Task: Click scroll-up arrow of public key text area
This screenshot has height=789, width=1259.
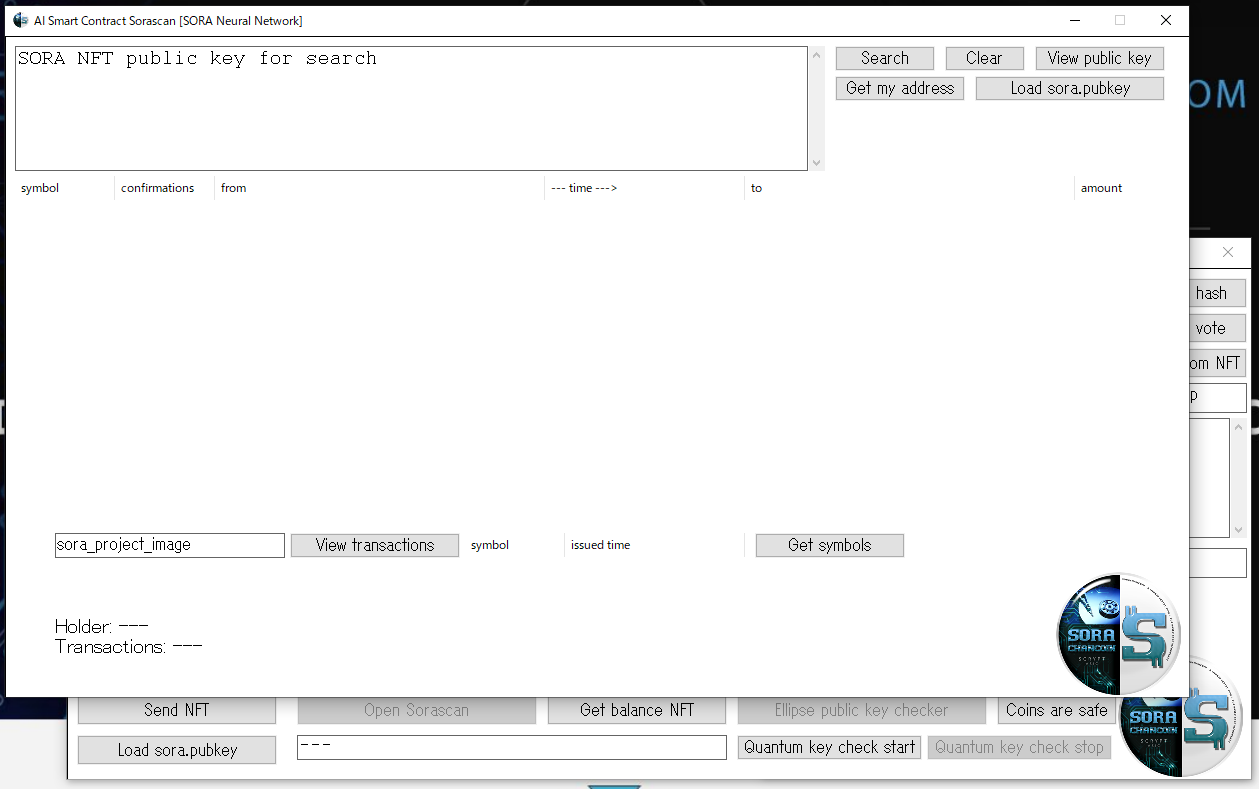Action: click(817, 55)
